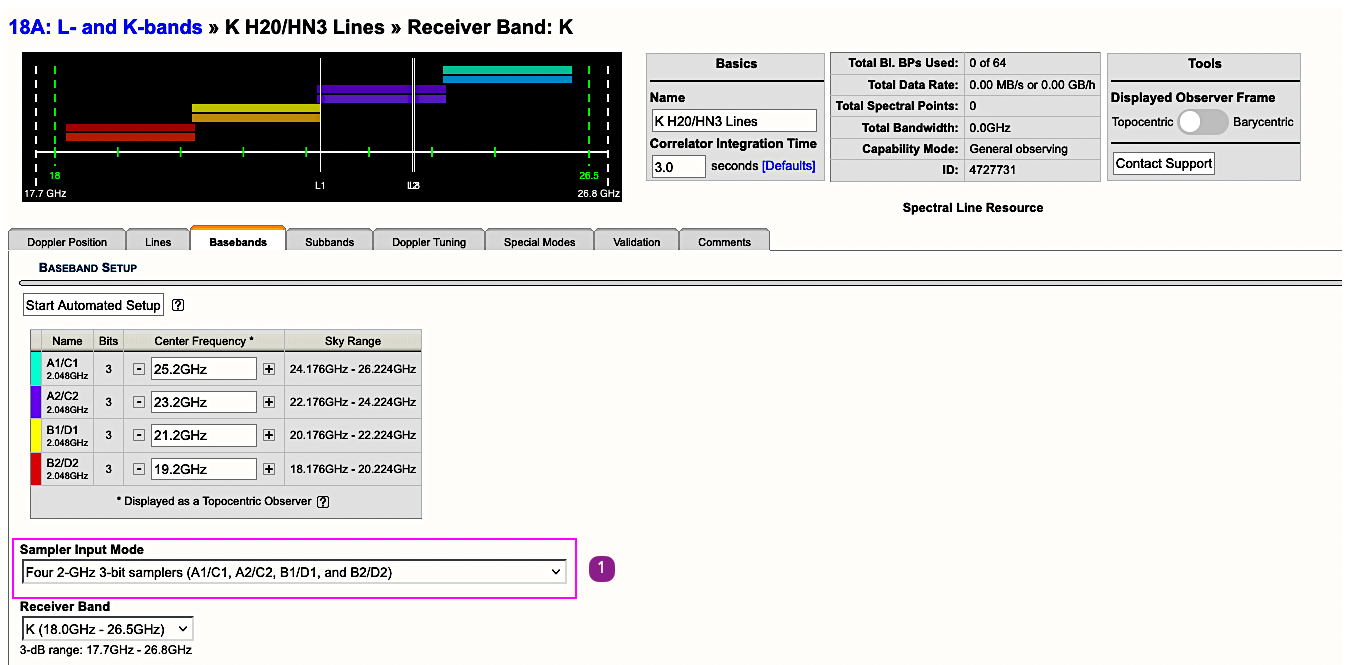This screenshot has width=1372, height=665.
Task: Click the red B2/D2 color swatch
Action: click(36, 469)
